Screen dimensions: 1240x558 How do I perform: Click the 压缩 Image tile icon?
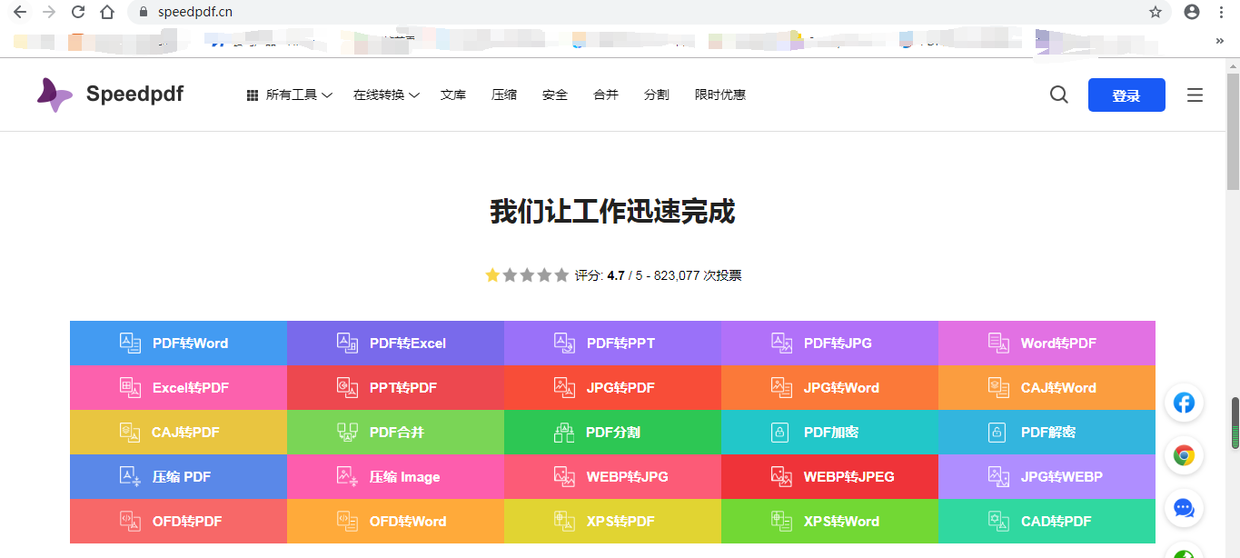pos(347,476)
